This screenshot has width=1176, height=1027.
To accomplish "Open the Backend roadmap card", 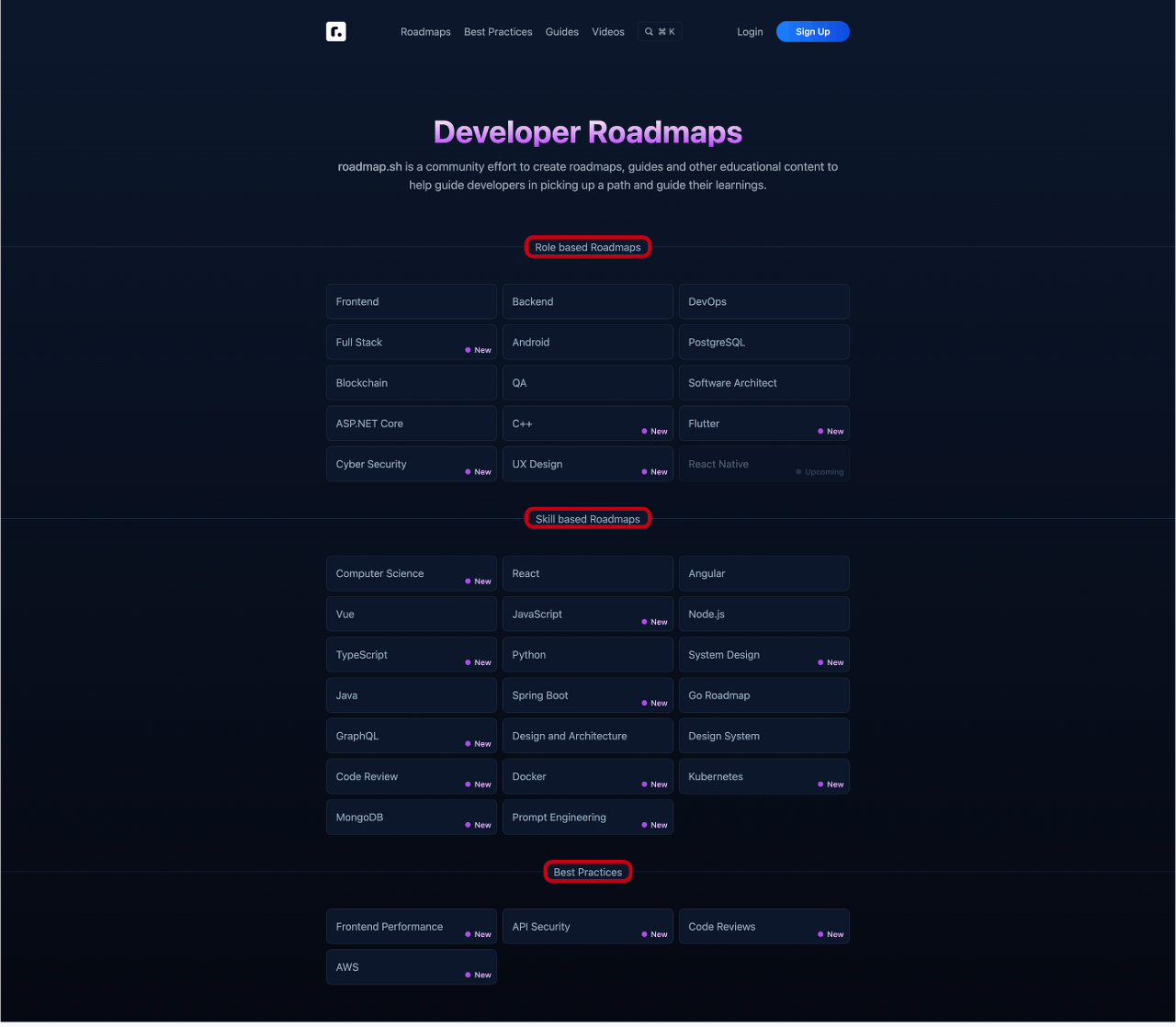I will (588, 301).
